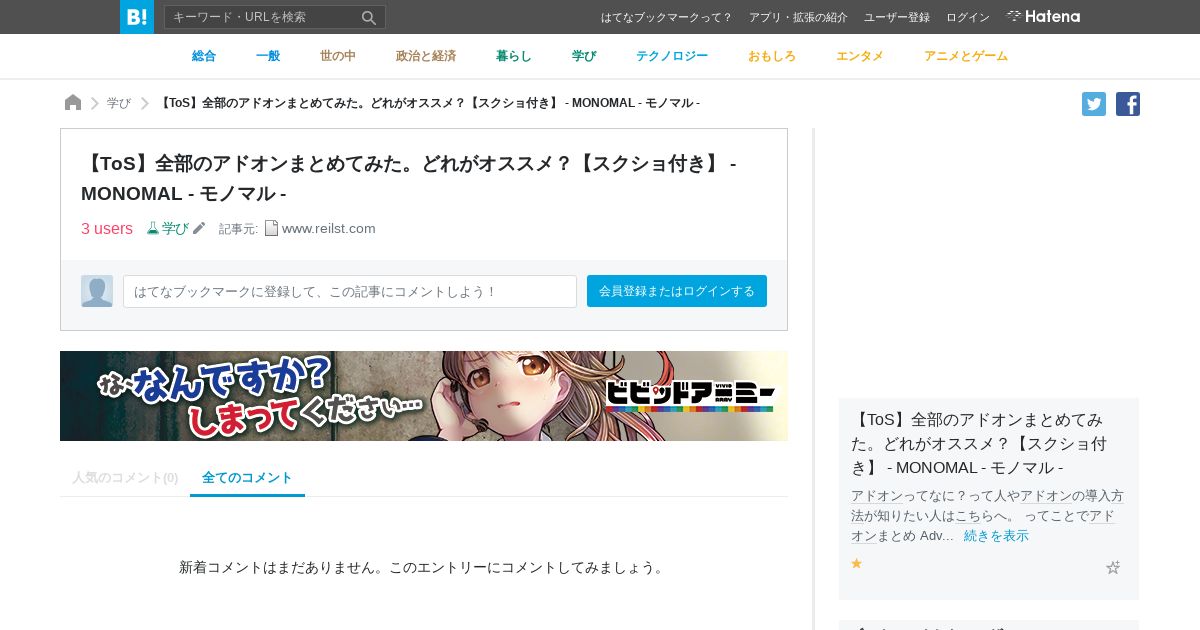Go to the home breadcrumb icon
Viewport: 1200px width, 630px height.
[x=73, y=103]
